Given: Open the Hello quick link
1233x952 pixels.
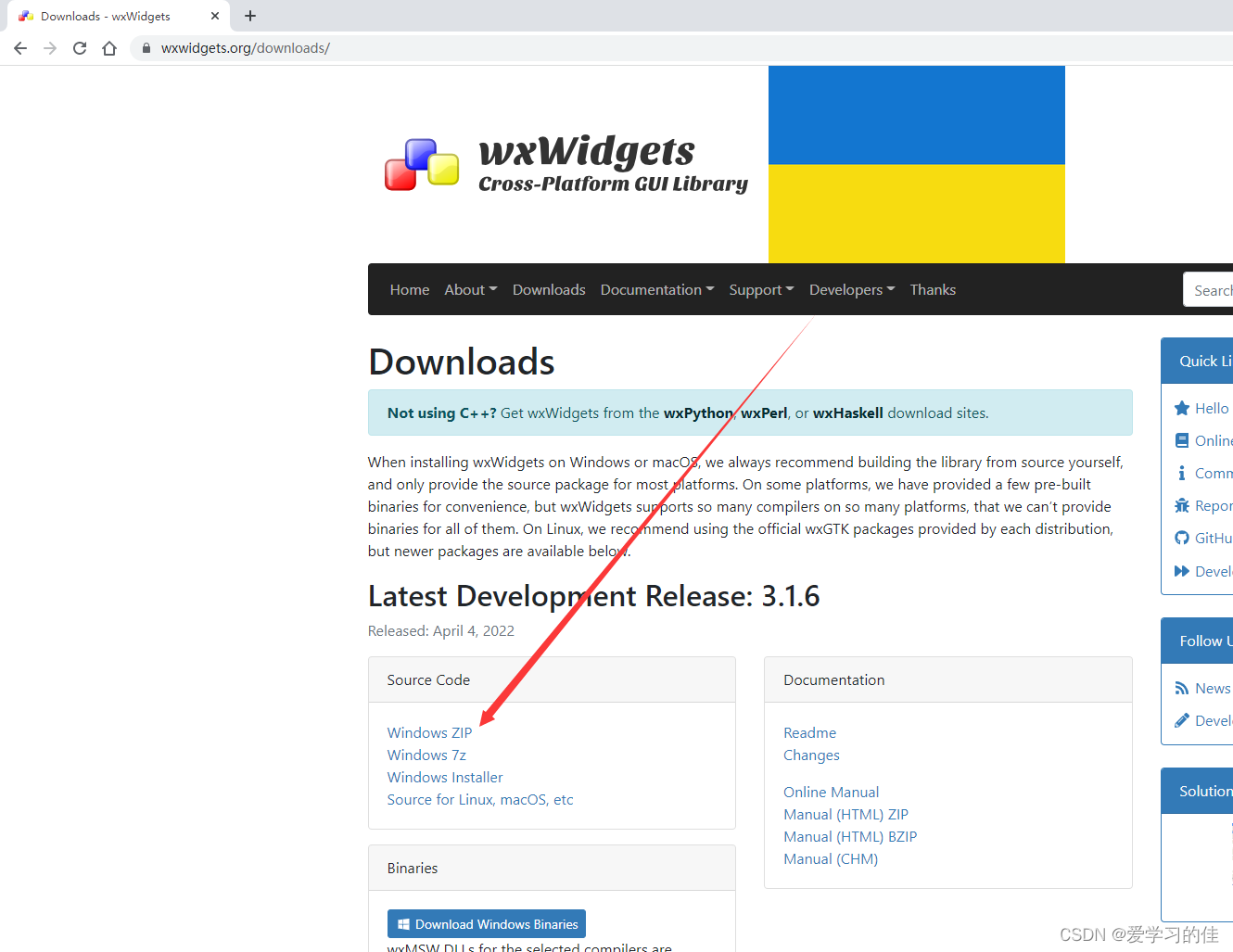Looking at the screenshot, I should pos(1211,408).
